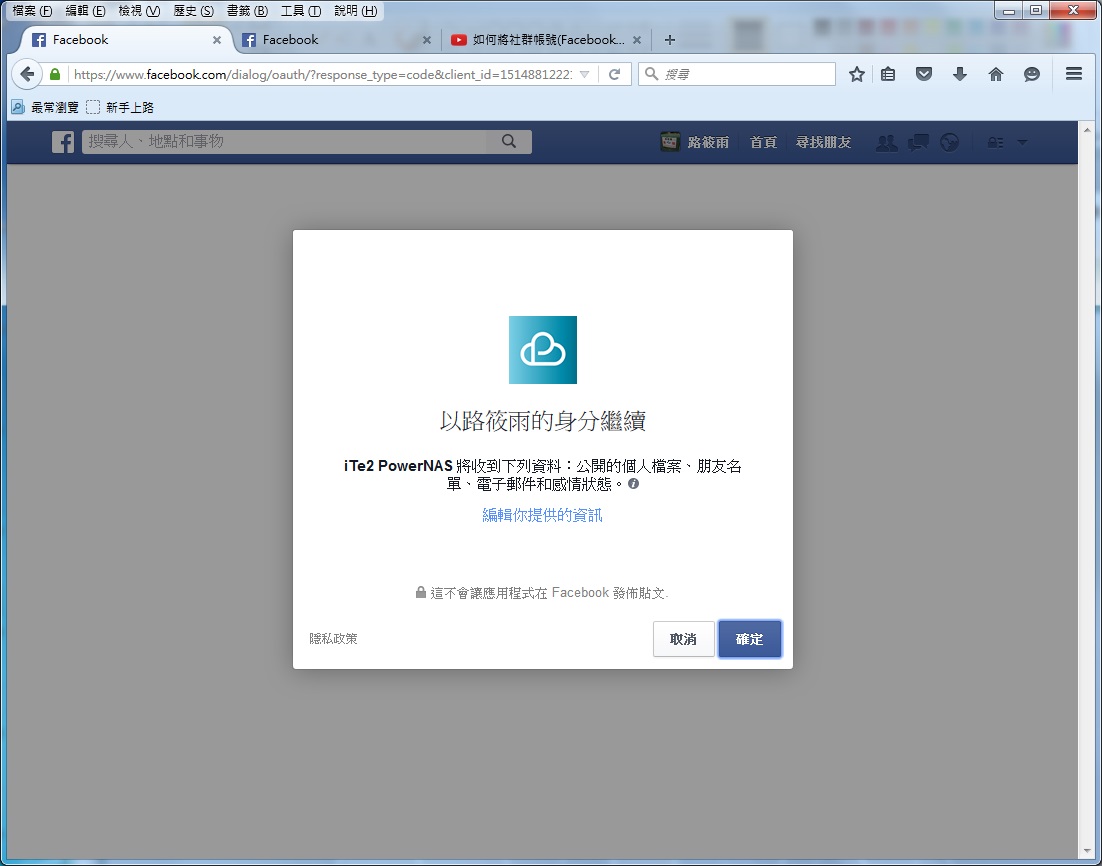Viewport: 1102px width, 866px height.
Task: Open Facebook account settings dropdown arrow
Action: coord(1023,143)
